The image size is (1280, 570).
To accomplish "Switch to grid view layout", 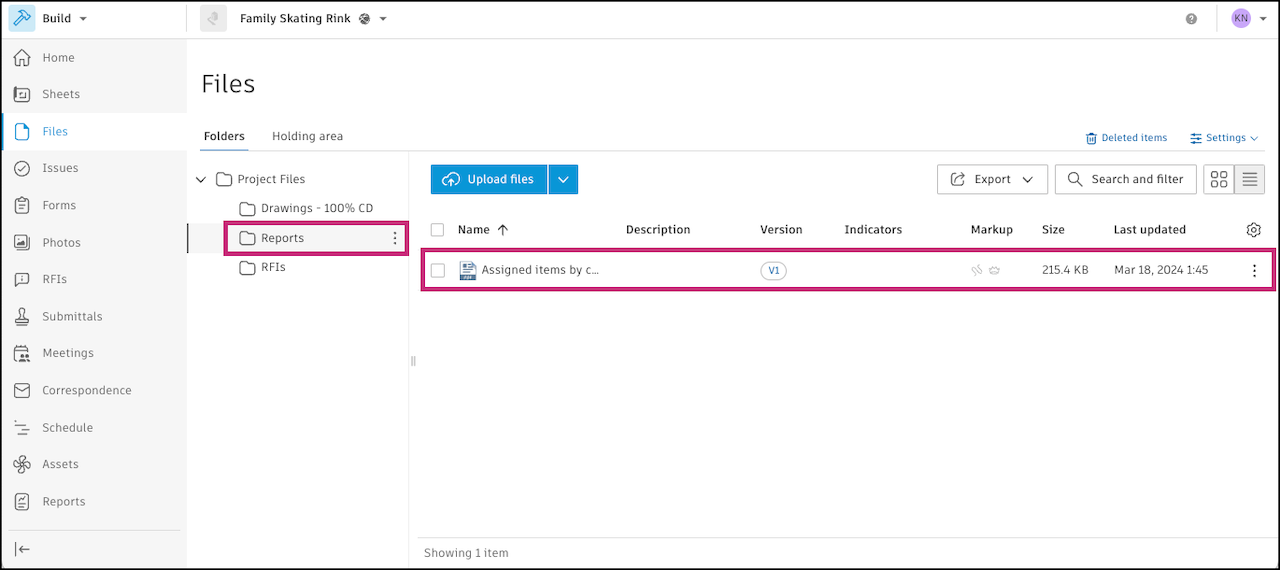I will click(1219, 180).
